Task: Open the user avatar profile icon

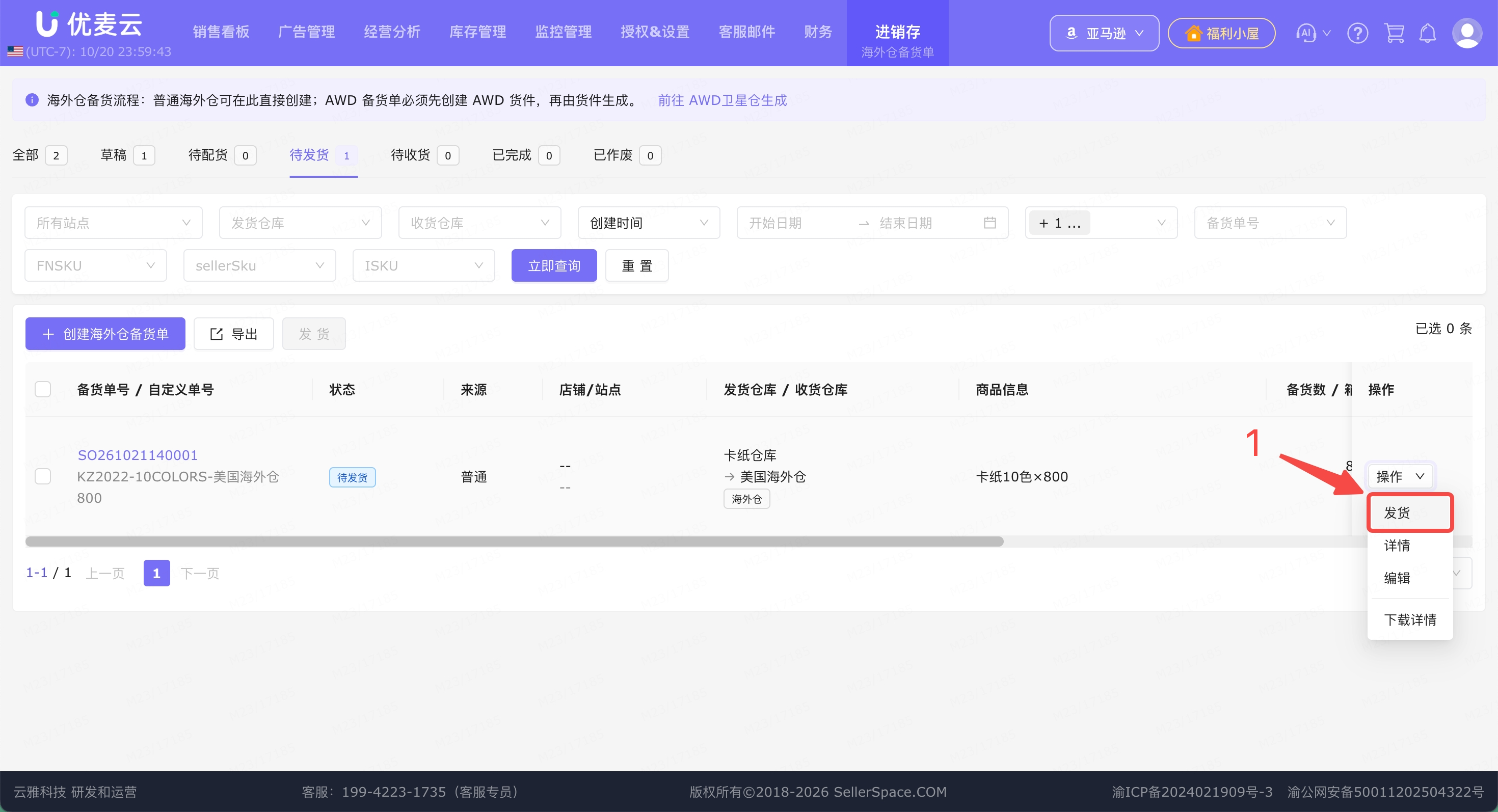Action: tap(1467, 33)
